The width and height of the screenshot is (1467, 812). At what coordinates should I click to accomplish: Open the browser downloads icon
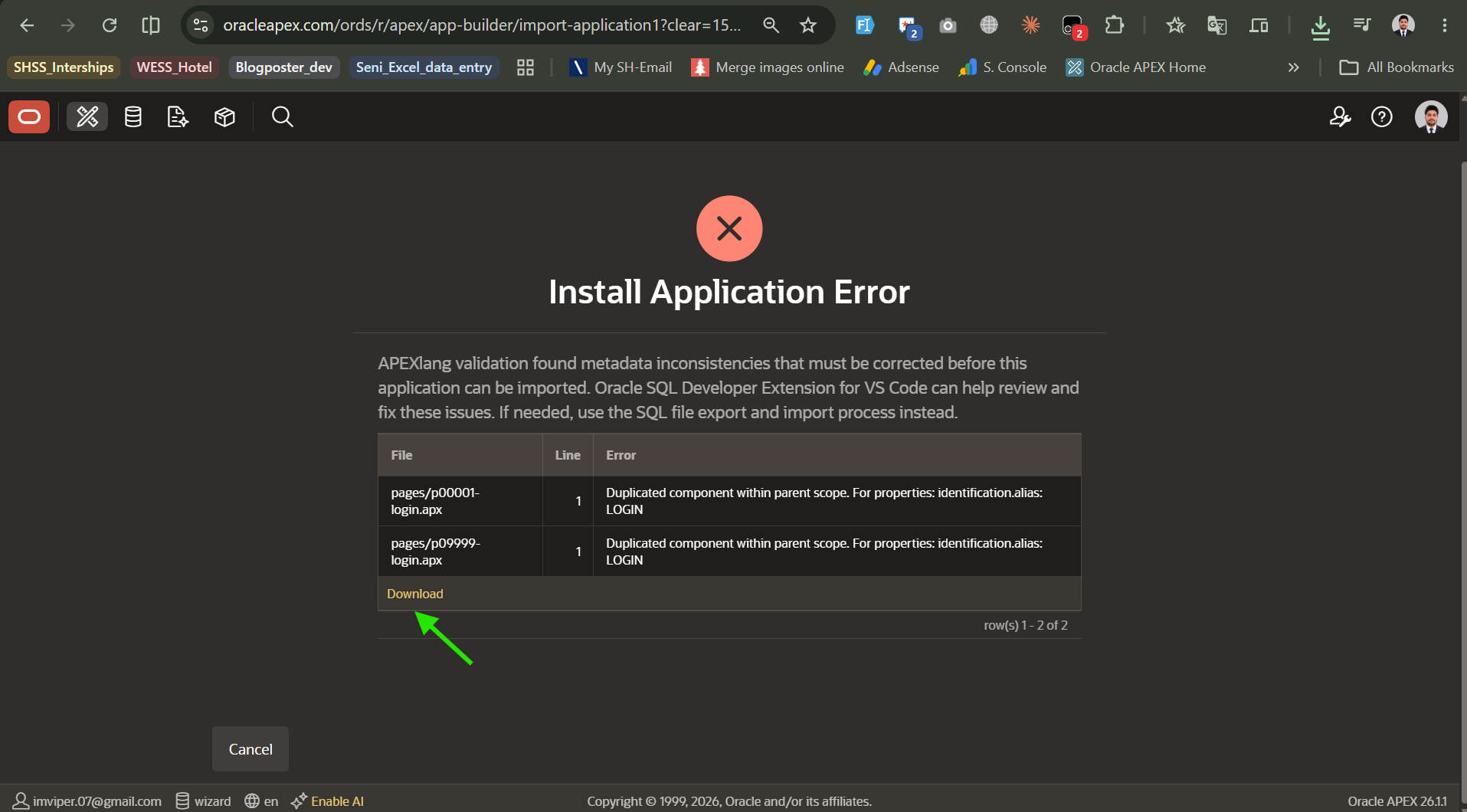pos(1320,27)
